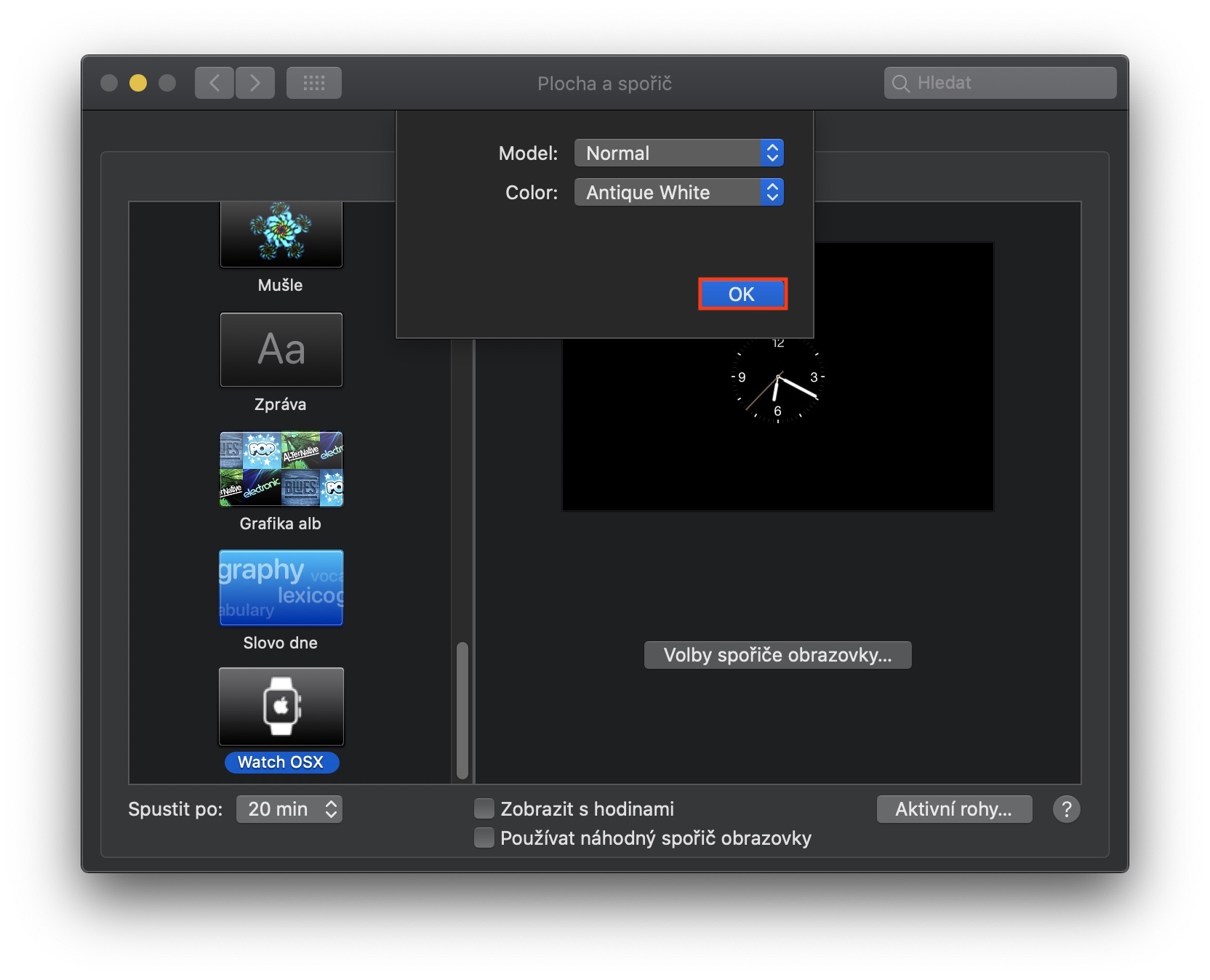Click the screen saver list scrollbar

pos(462,710)
